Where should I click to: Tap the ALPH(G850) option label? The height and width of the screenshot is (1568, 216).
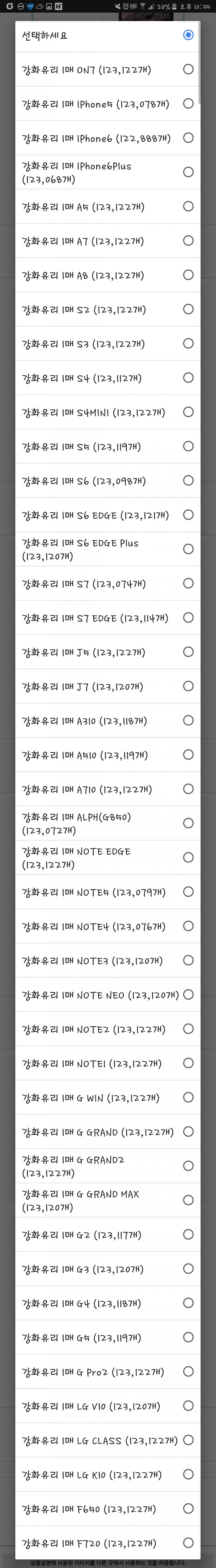click(76, 823)
